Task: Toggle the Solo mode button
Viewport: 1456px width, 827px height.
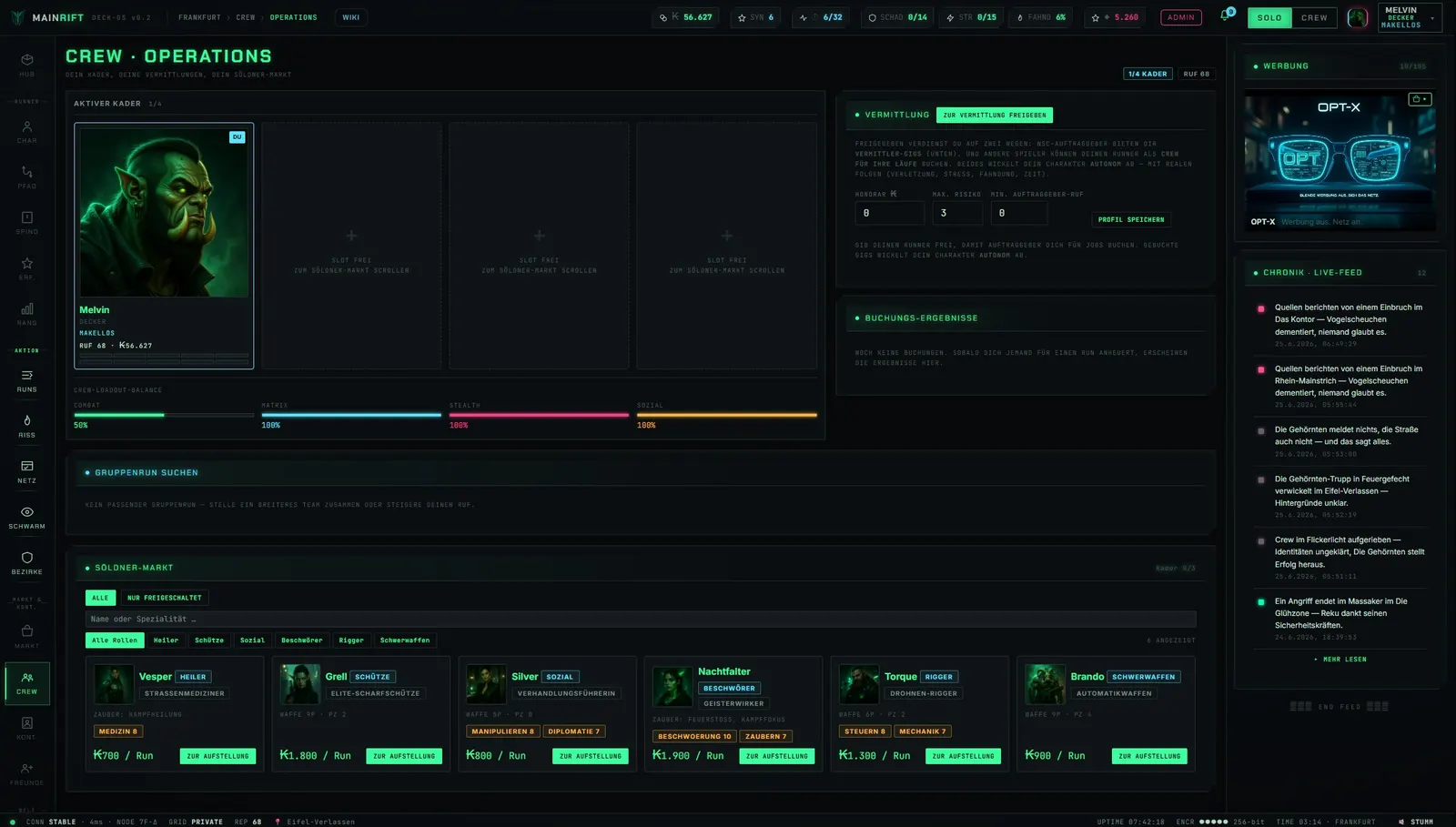Action: point(1269,17)
